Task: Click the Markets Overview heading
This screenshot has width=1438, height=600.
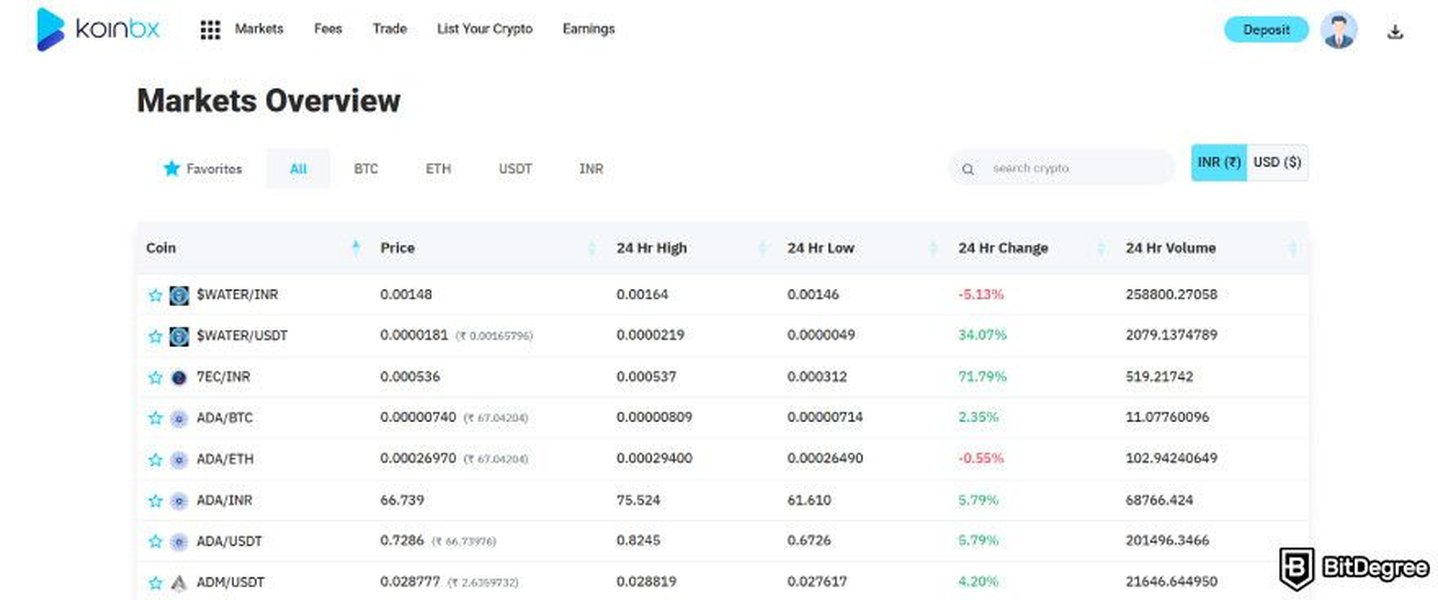Action: [x=268, y=101]
